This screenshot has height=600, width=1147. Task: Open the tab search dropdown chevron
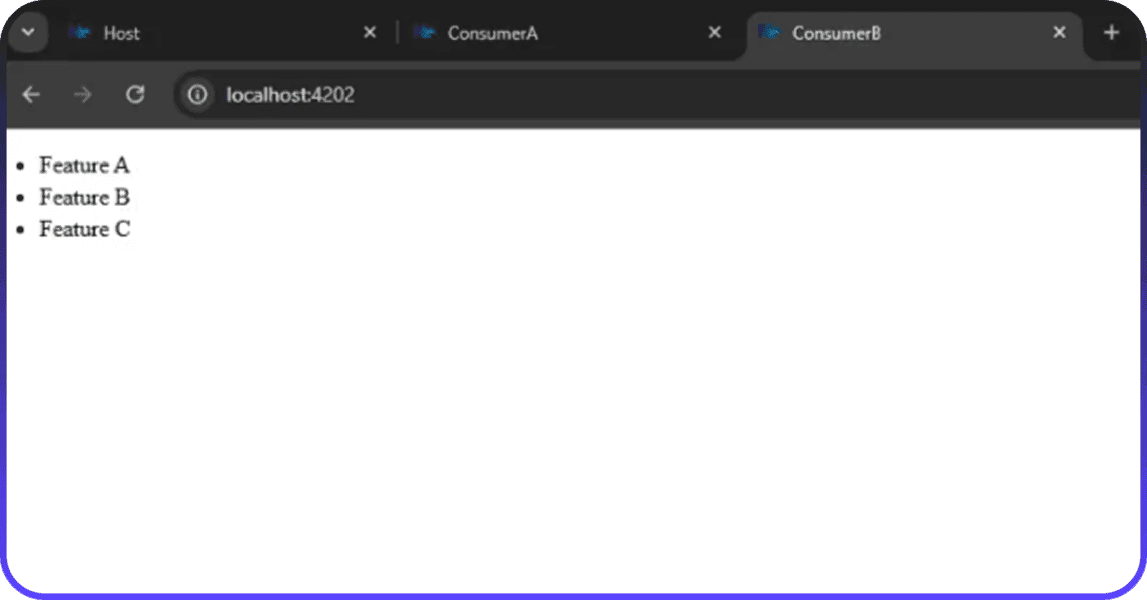[28, 33]
